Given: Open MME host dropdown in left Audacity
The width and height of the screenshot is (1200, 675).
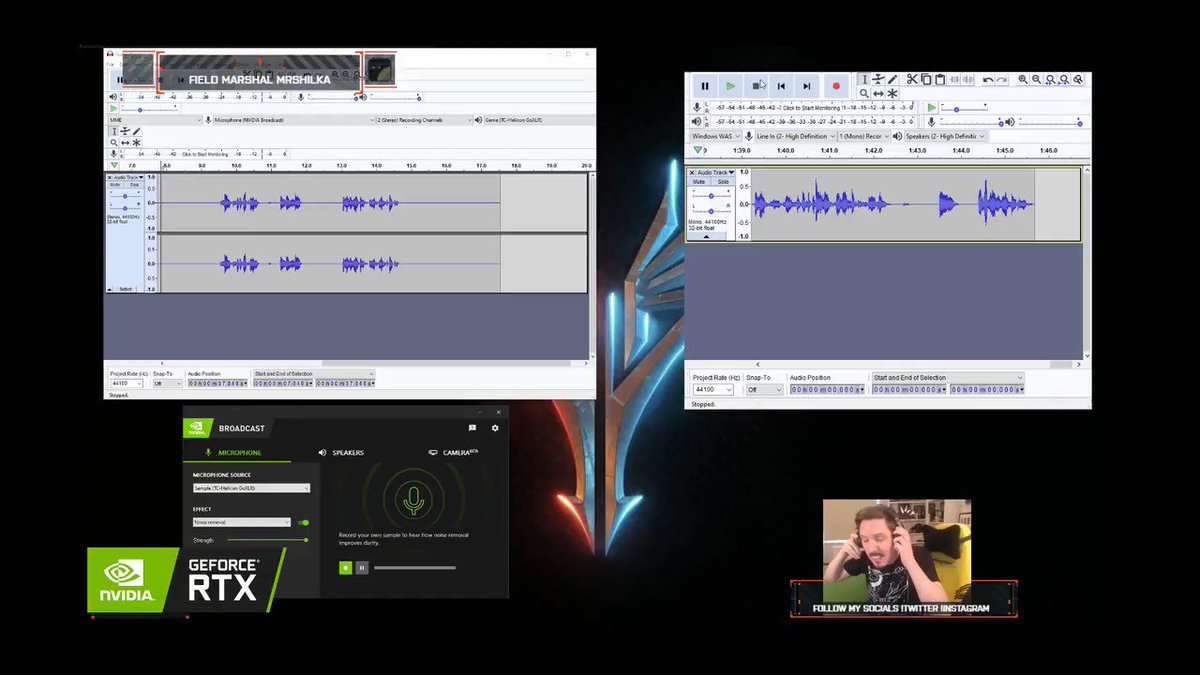Looking at the screenshot, I should pos(155,120).
